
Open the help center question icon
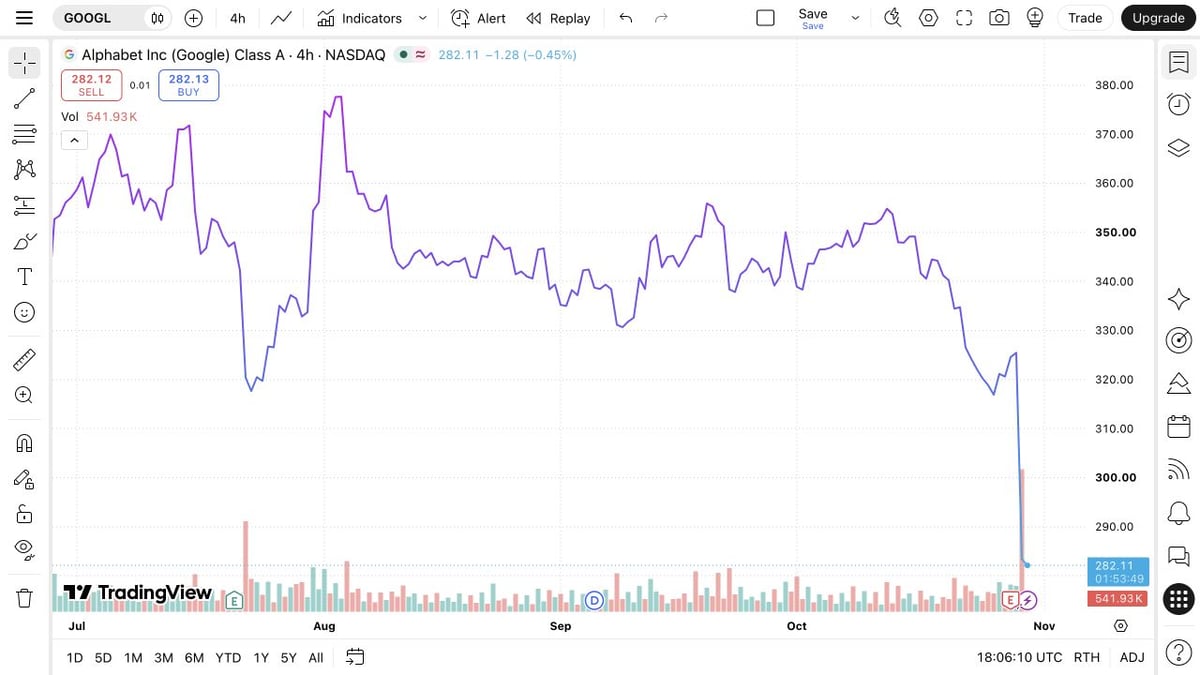[1178, 652]
